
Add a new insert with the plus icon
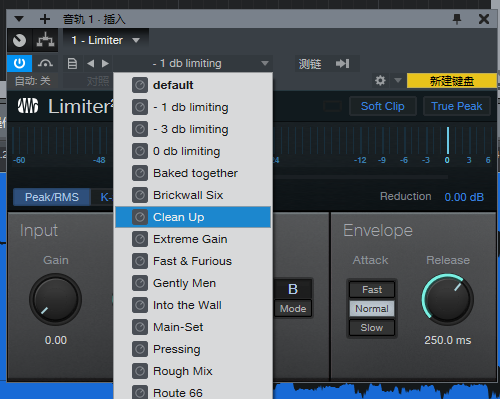45,19
